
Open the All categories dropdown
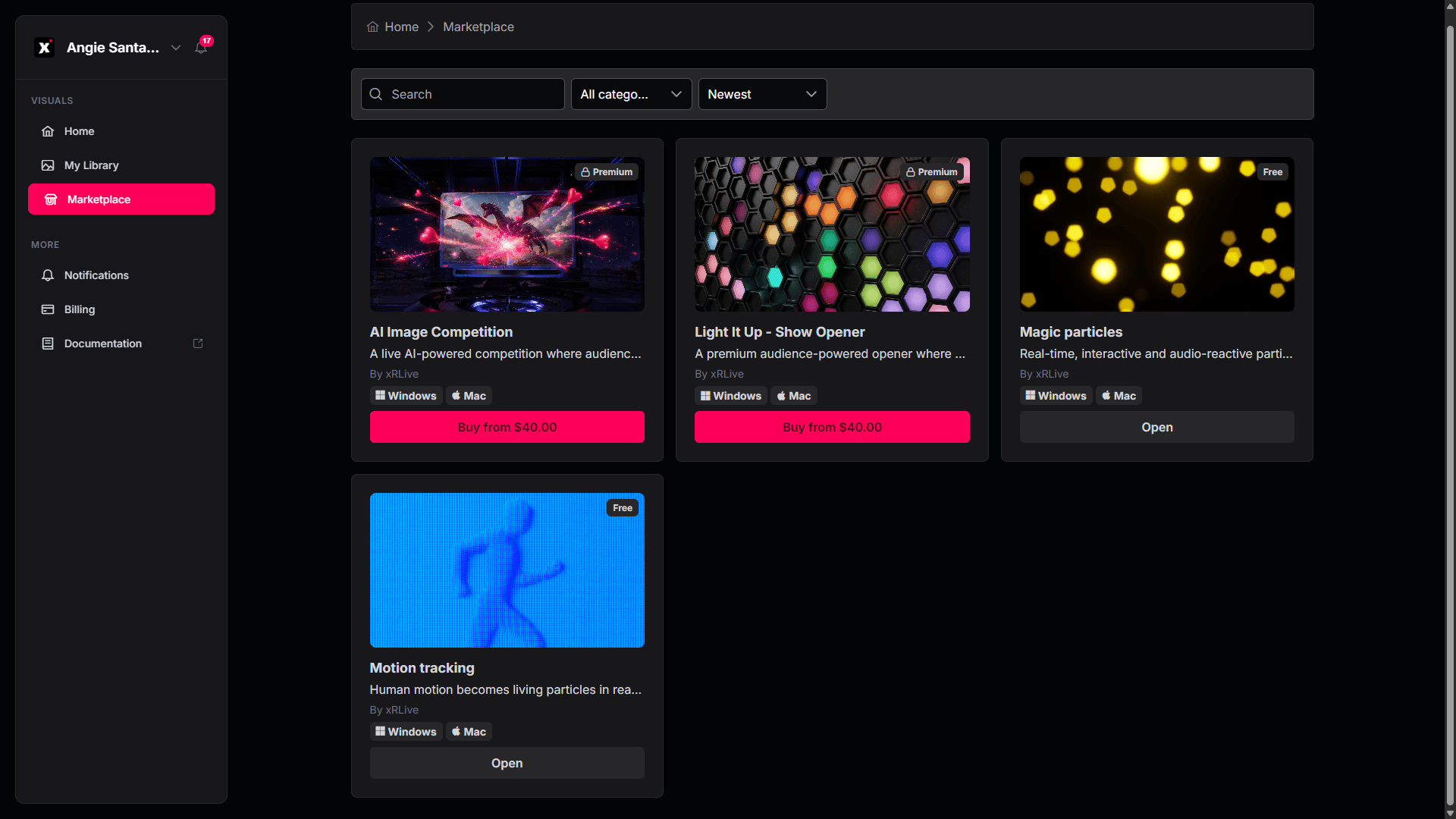tap(631, 94)
